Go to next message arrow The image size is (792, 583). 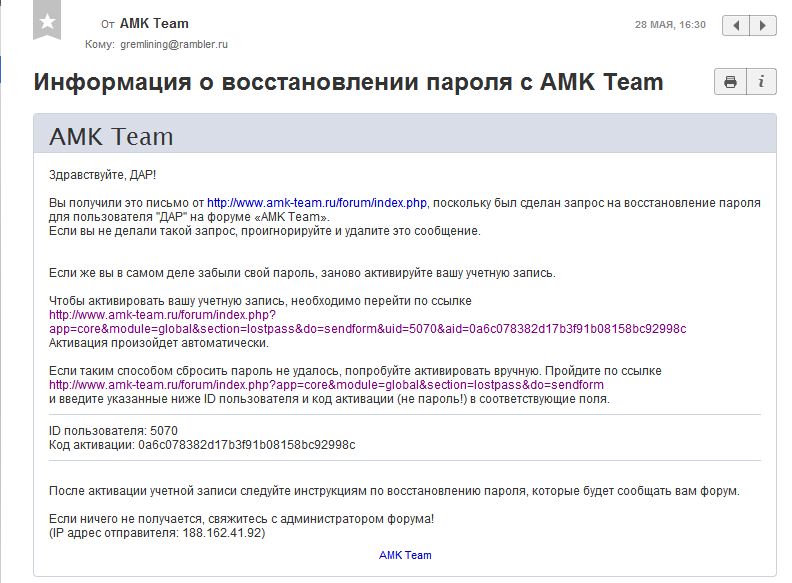click(763, 25)
